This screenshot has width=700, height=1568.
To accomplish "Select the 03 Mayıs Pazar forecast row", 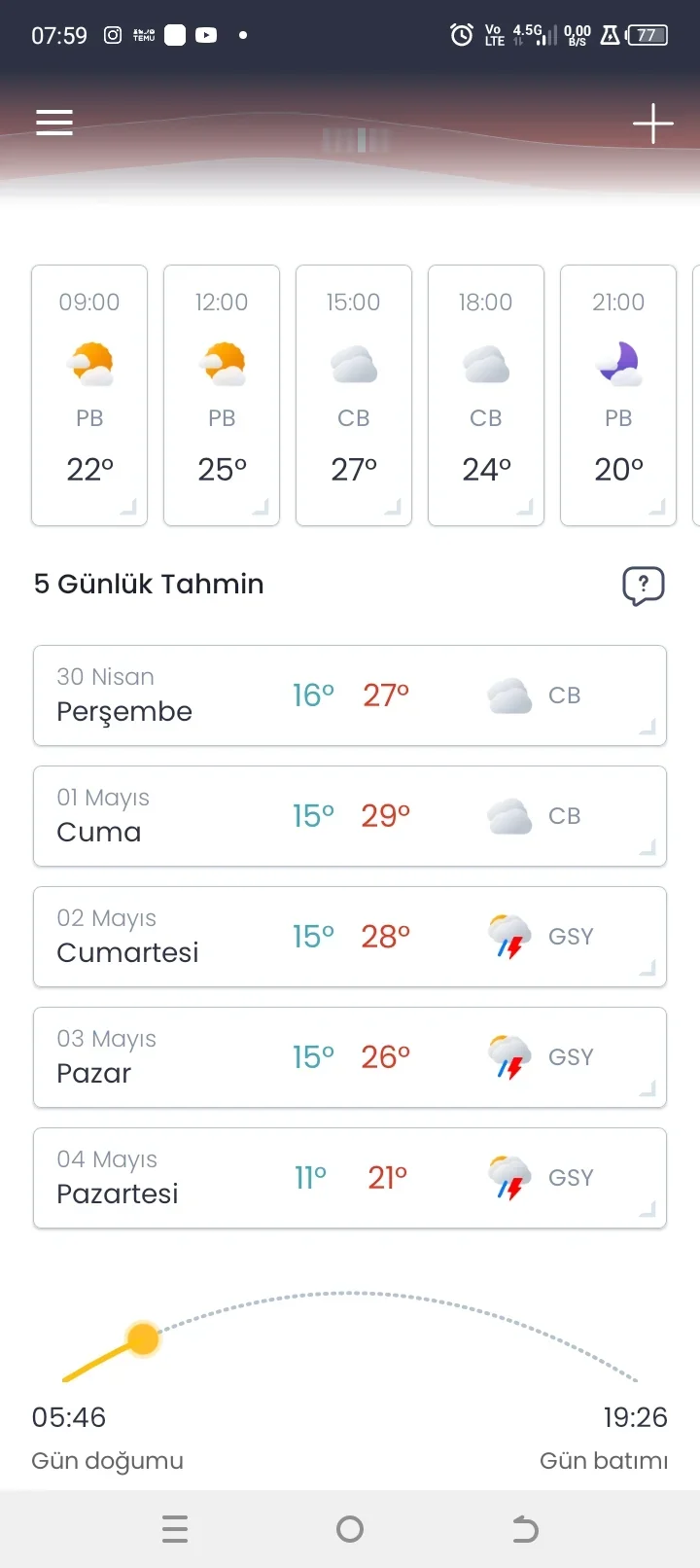I will [350, 1057].
